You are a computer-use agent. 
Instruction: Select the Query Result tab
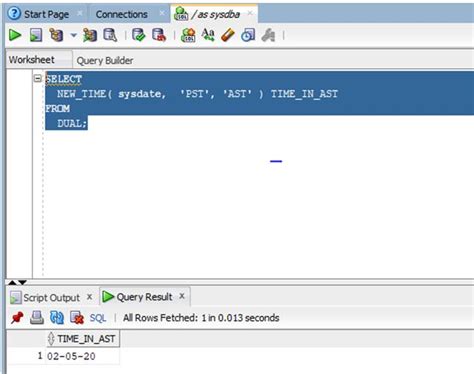click(x=144, y=297)
